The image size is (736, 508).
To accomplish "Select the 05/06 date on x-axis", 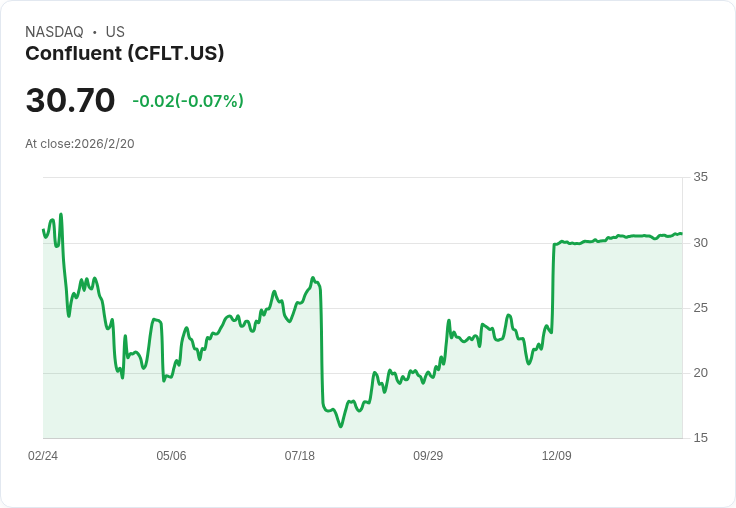I will 171,456.
